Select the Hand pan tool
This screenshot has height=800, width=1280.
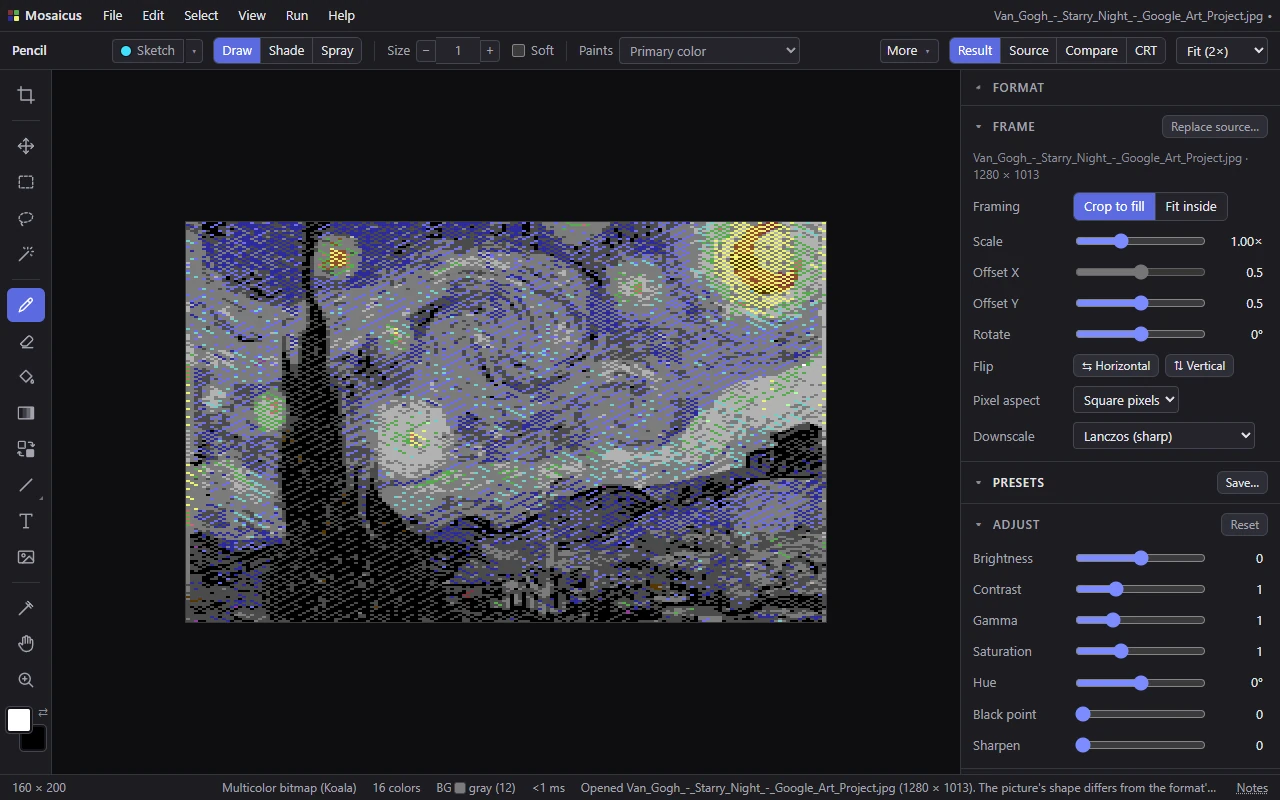[26, 644]
